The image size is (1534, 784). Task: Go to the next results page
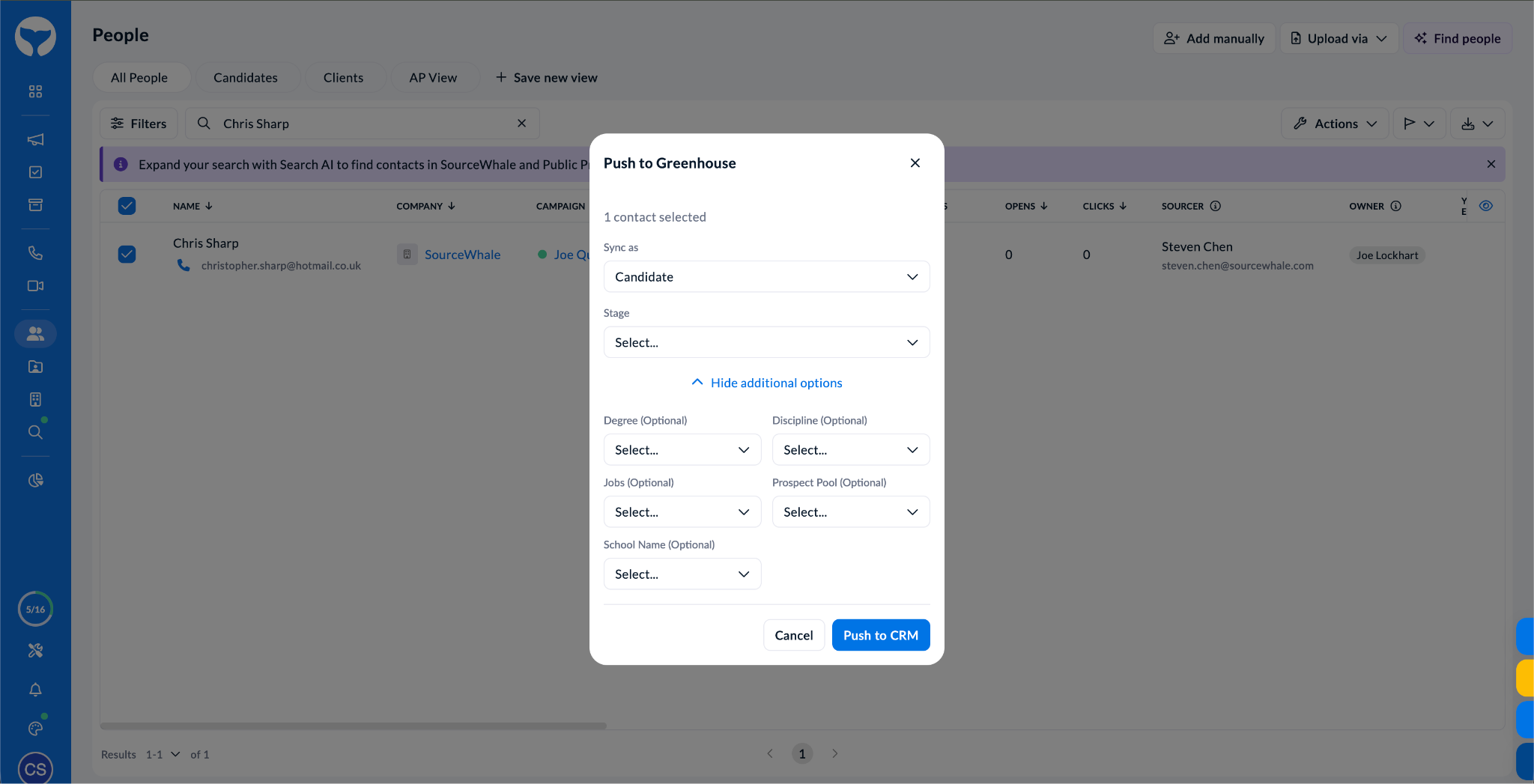coord(834,753)
